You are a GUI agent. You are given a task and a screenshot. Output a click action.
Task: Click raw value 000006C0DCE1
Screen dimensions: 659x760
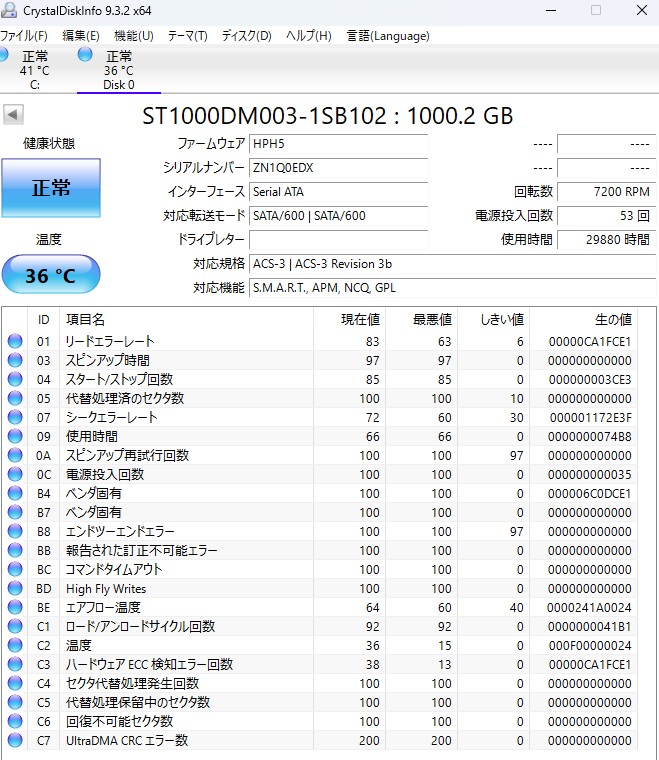click(x=590, y=493)
